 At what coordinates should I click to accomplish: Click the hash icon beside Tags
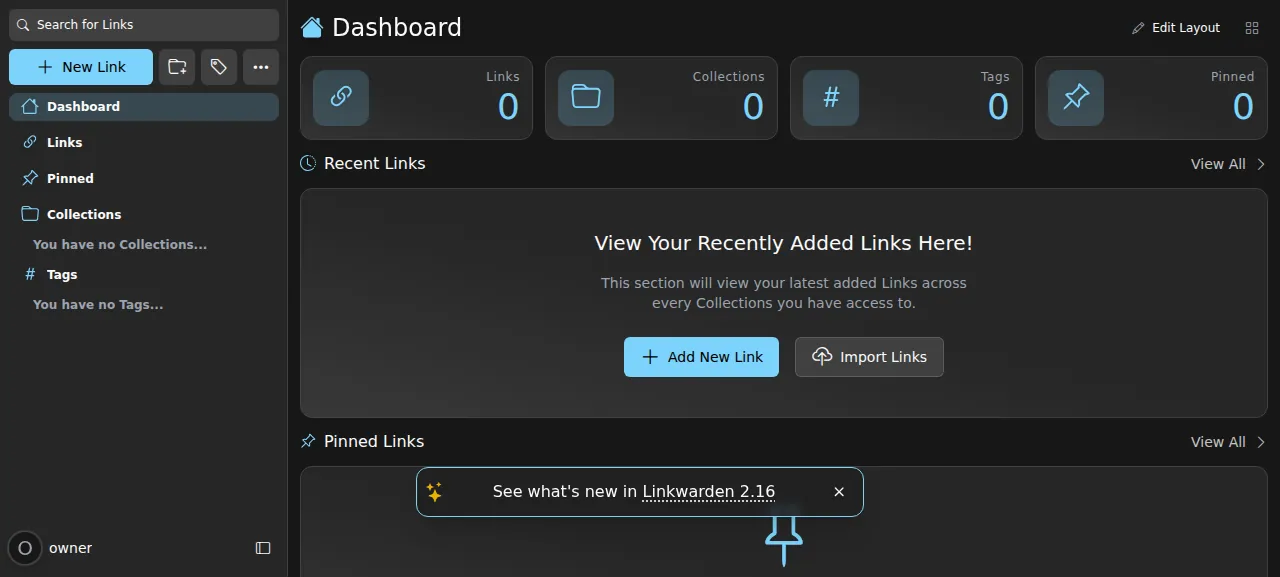[x=30, y=274]
